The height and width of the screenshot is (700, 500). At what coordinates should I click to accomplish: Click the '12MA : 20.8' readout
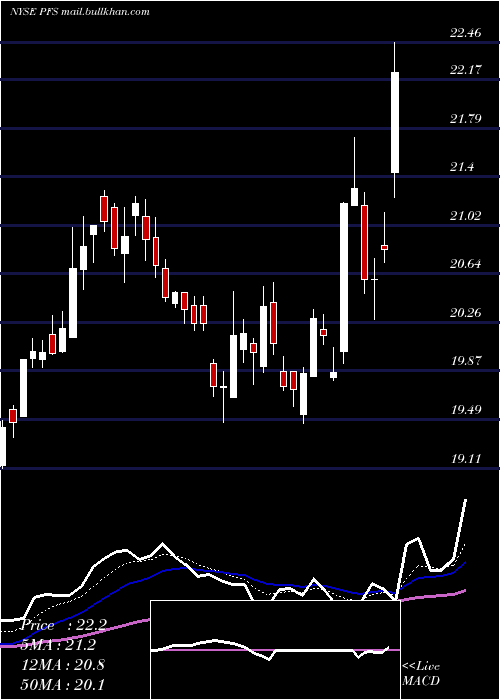pyautogui.click(x=63, y=664)
